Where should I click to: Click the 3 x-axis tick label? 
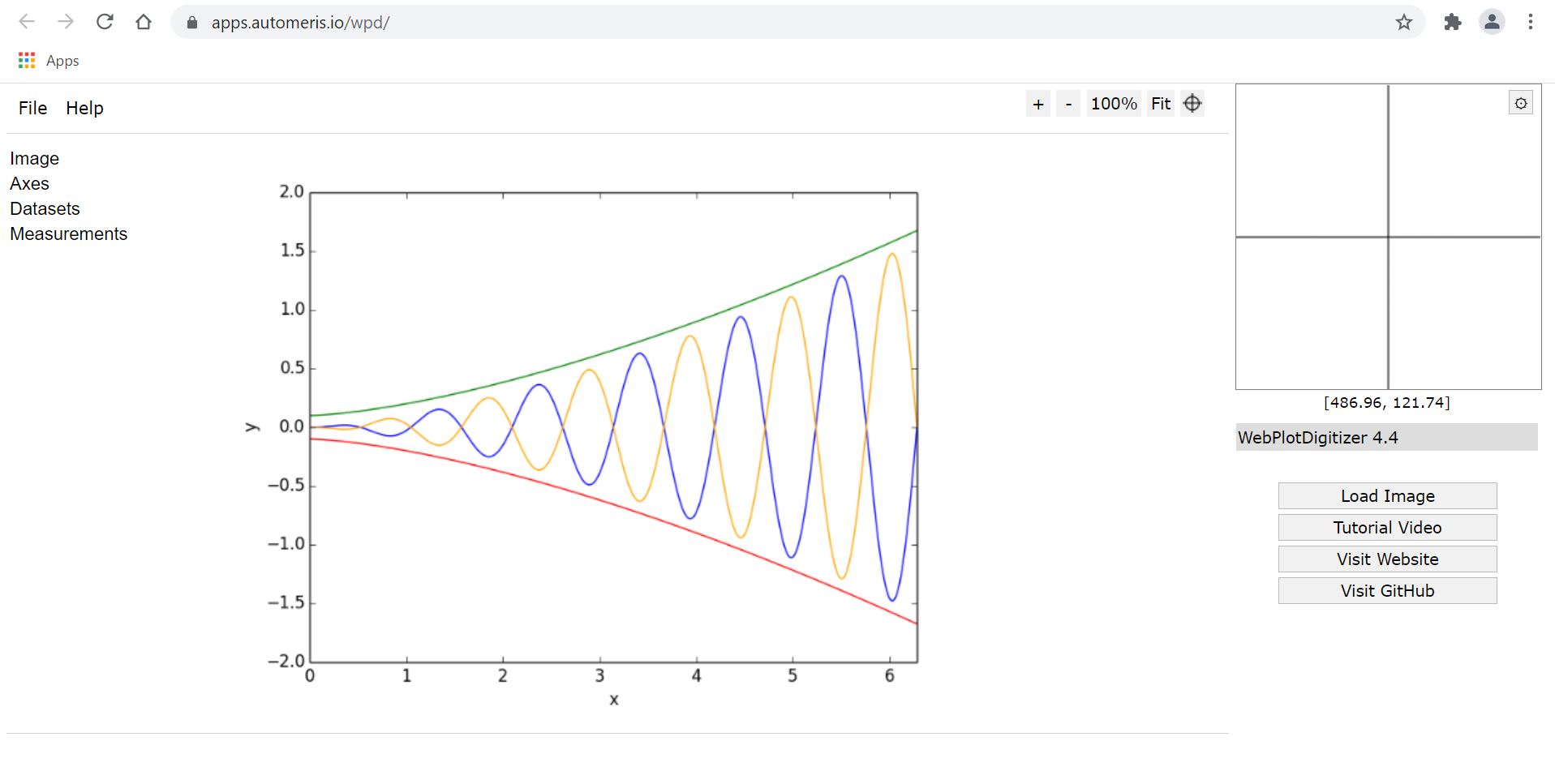[599, 675]
